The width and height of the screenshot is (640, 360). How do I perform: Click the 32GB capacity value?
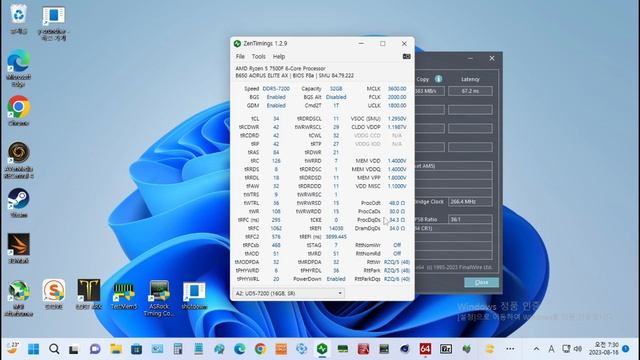pos(336,89)
